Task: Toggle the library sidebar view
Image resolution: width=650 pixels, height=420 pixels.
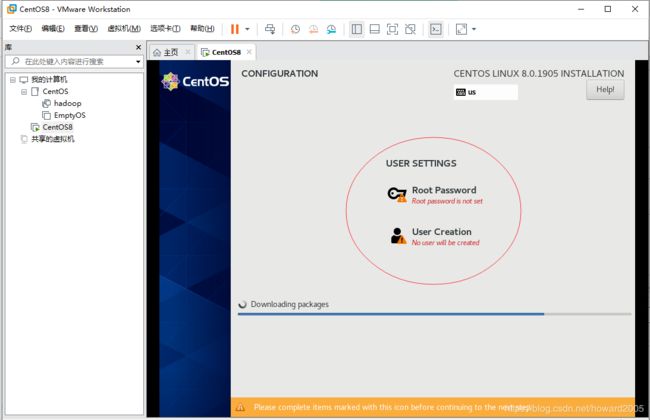Action: tap(357, 29)
